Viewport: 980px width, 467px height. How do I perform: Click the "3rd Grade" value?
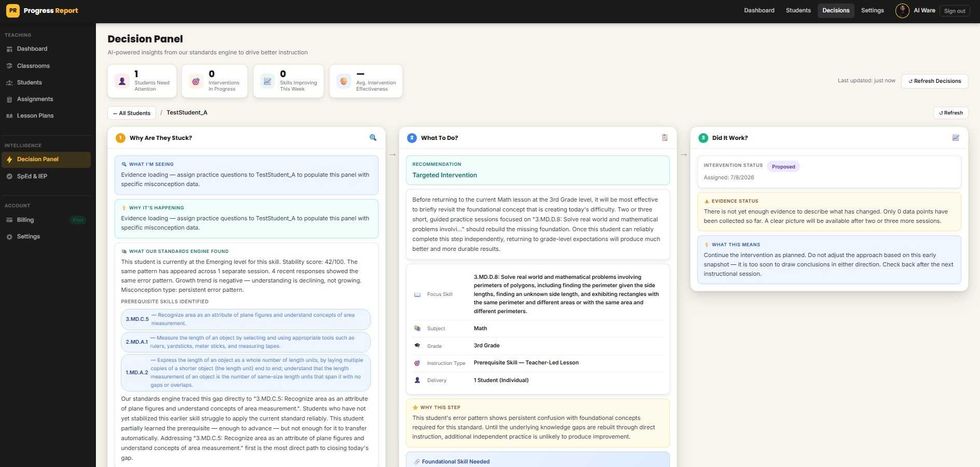[x=486, y=346]
